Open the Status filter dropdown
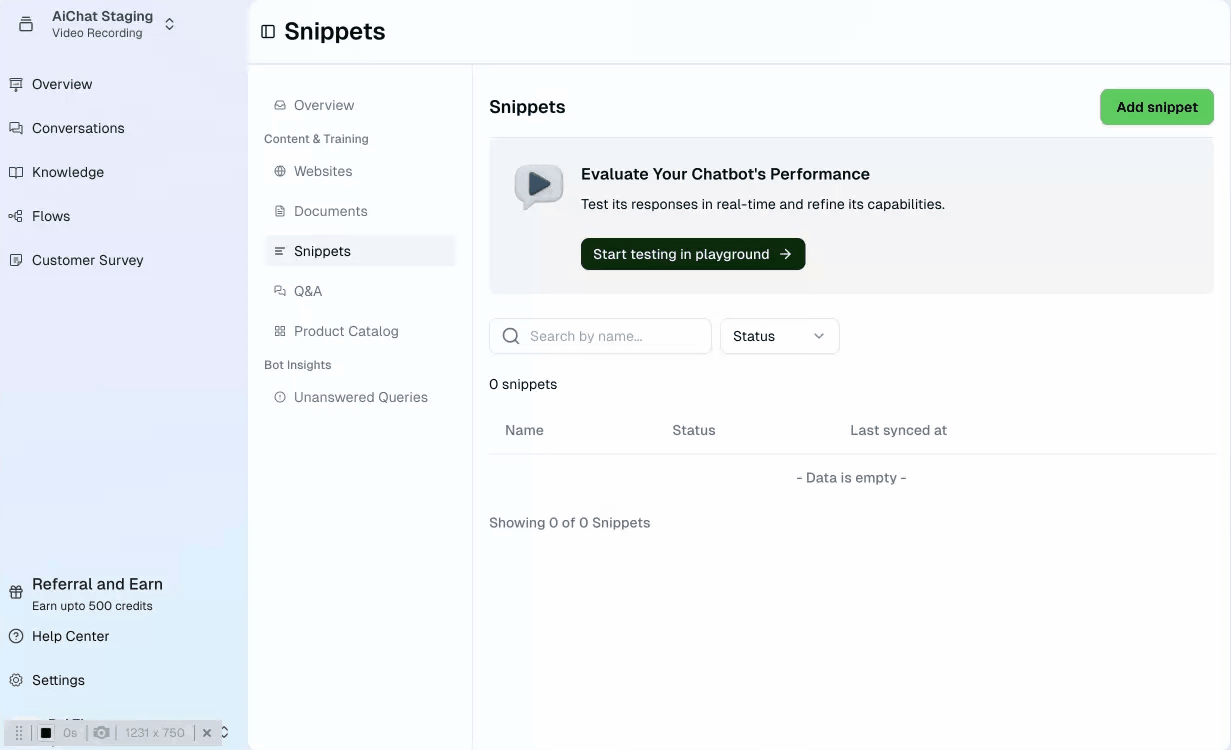This screenshot has width=1231, height=750. click(x=780, y=336)
